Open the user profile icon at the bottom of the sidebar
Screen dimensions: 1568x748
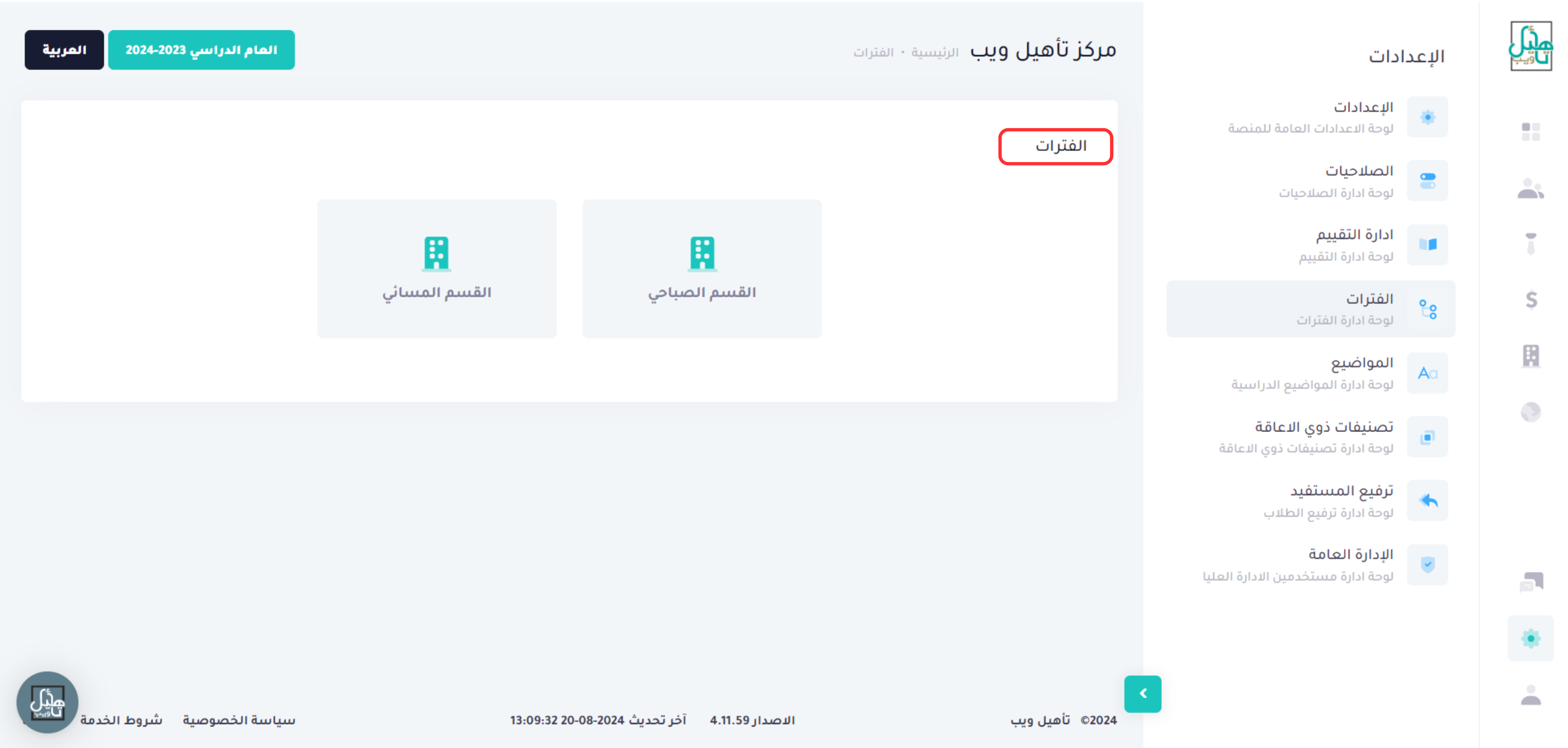pos(1530,694)
